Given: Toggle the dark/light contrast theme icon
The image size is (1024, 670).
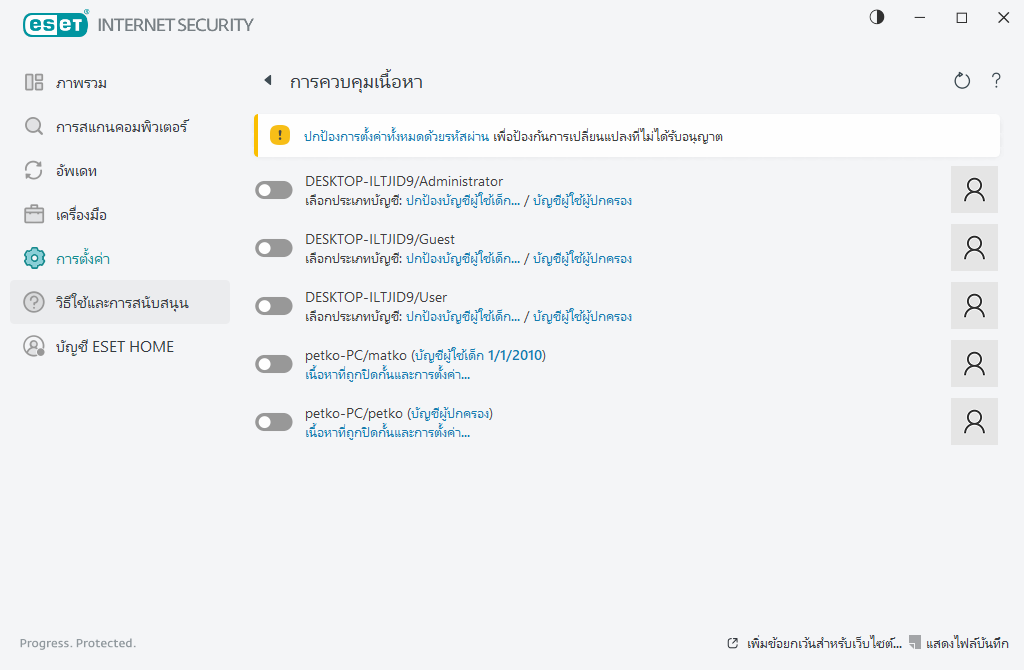Looking at the screenshot, I should (877, 18).
